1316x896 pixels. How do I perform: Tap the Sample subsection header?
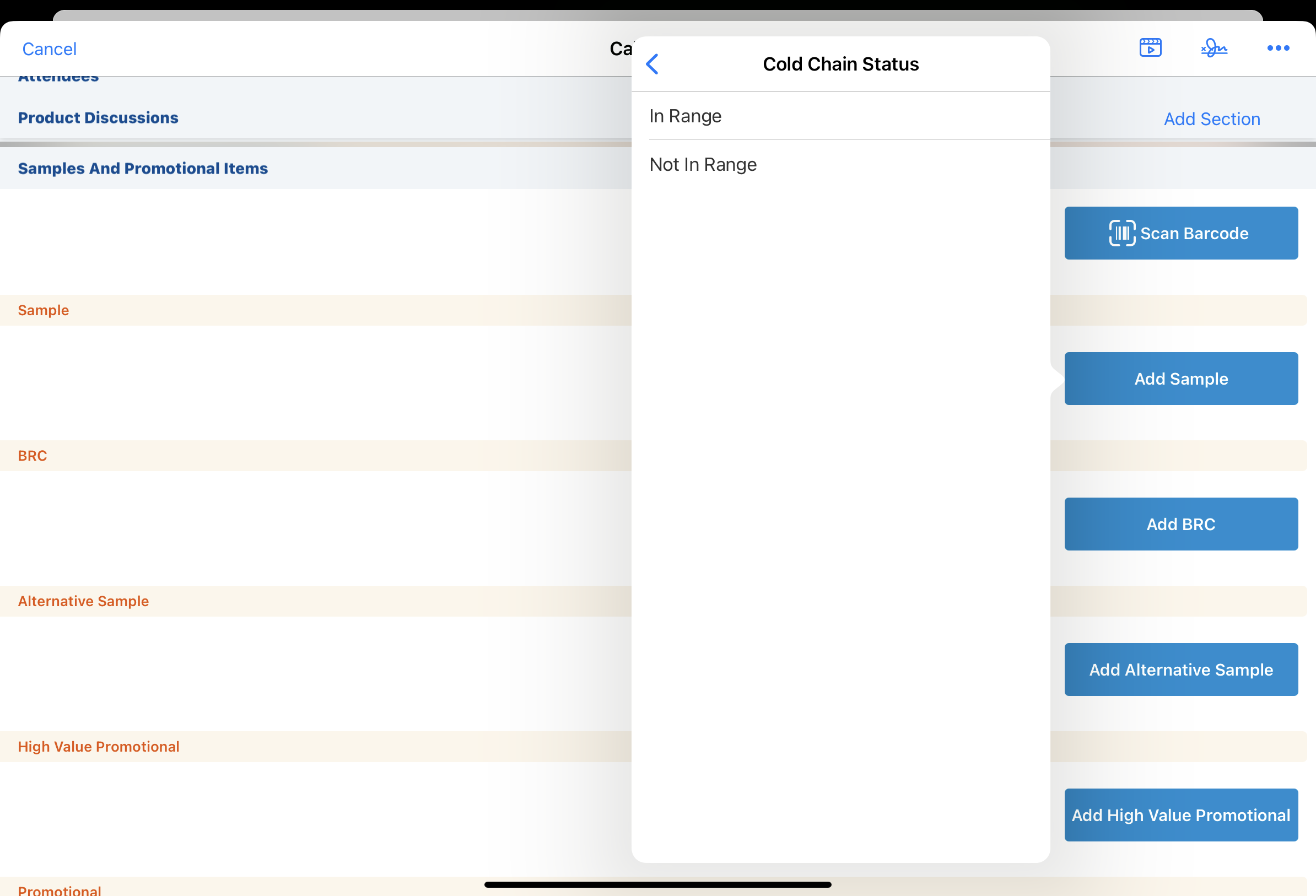44,310
